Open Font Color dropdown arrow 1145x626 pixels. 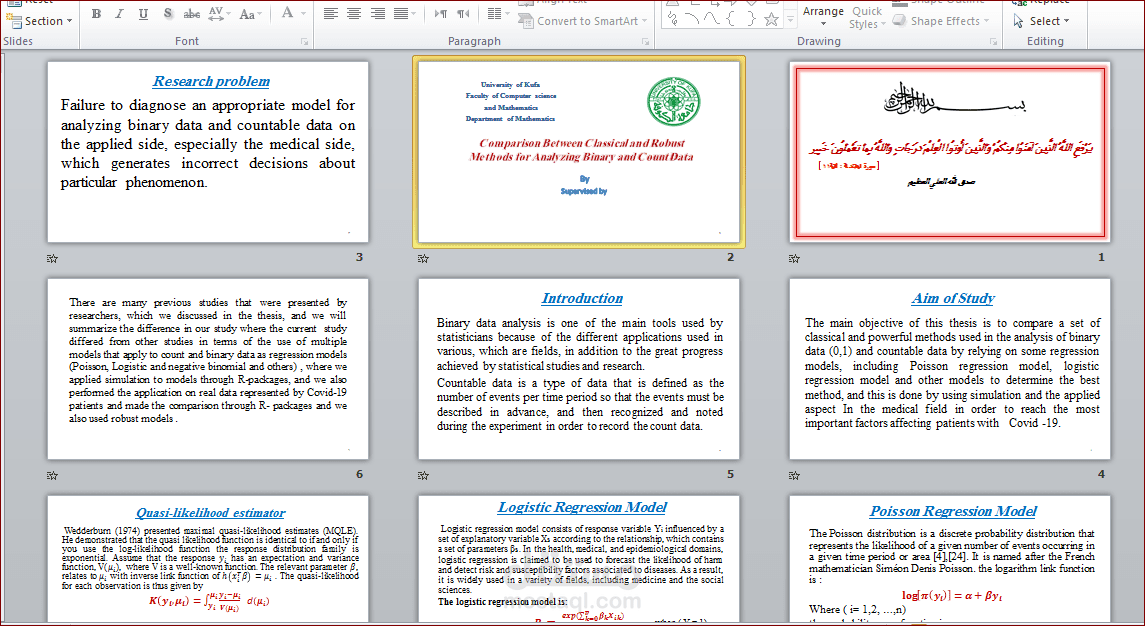[303, 13]
